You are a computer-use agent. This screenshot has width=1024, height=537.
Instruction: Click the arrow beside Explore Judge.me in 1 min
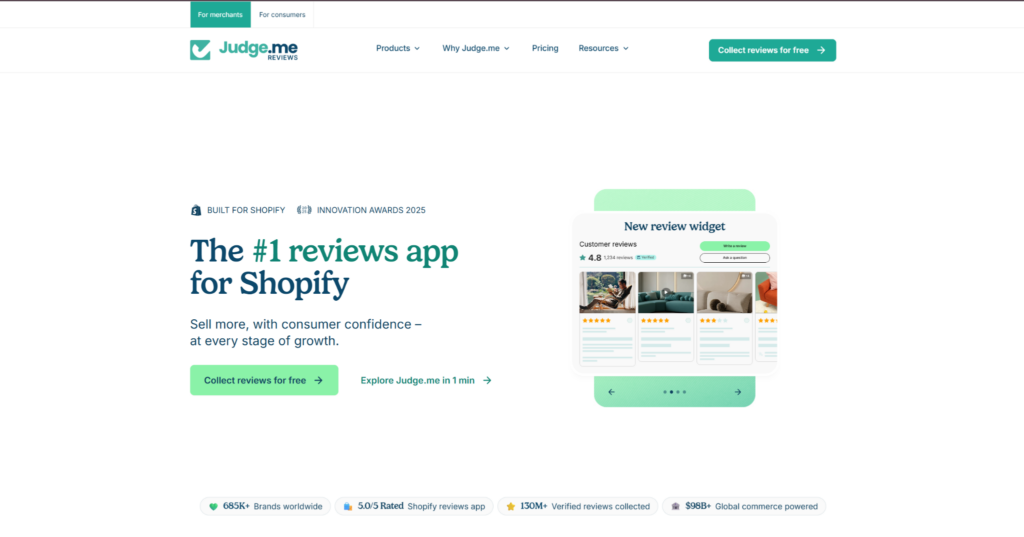pos(487,380)
